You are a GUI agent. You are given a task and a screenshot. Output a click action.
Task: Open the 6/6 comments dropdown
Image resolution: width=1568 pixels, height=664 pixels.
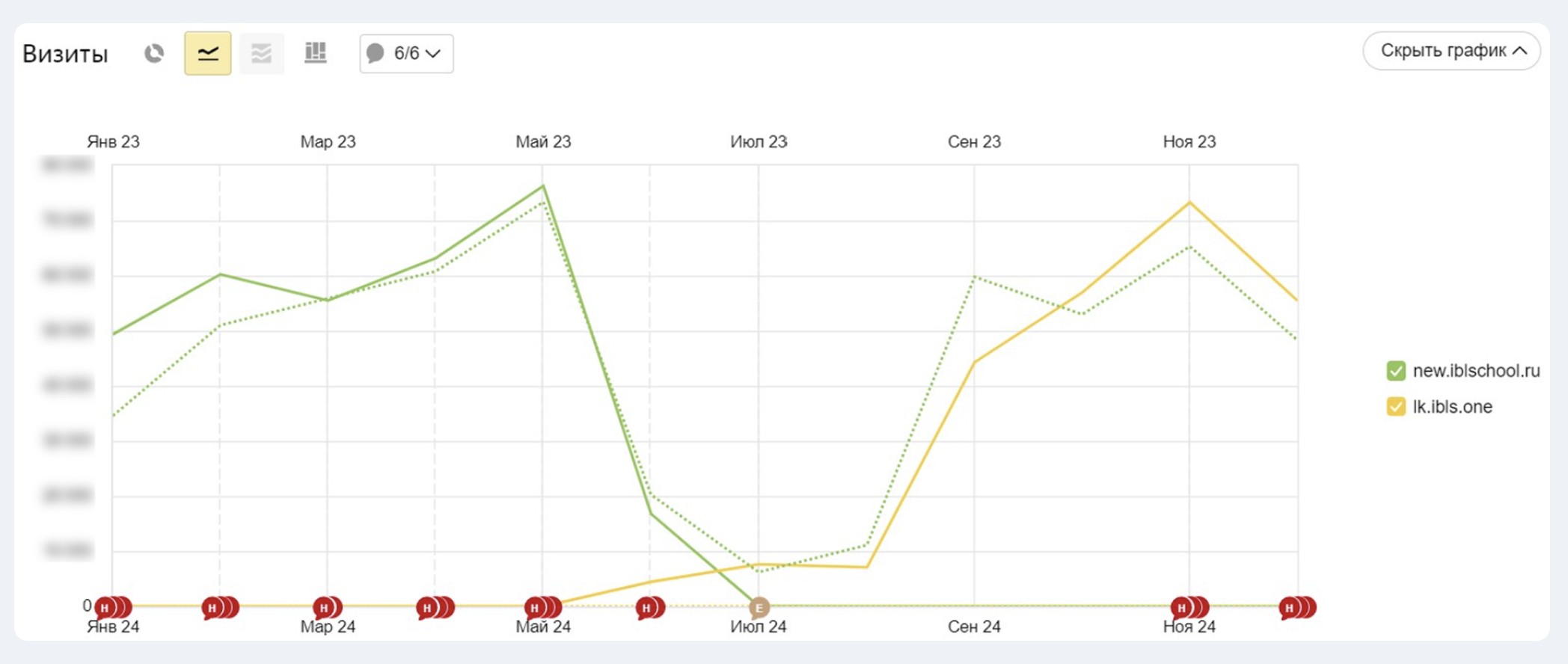[416, 53]
